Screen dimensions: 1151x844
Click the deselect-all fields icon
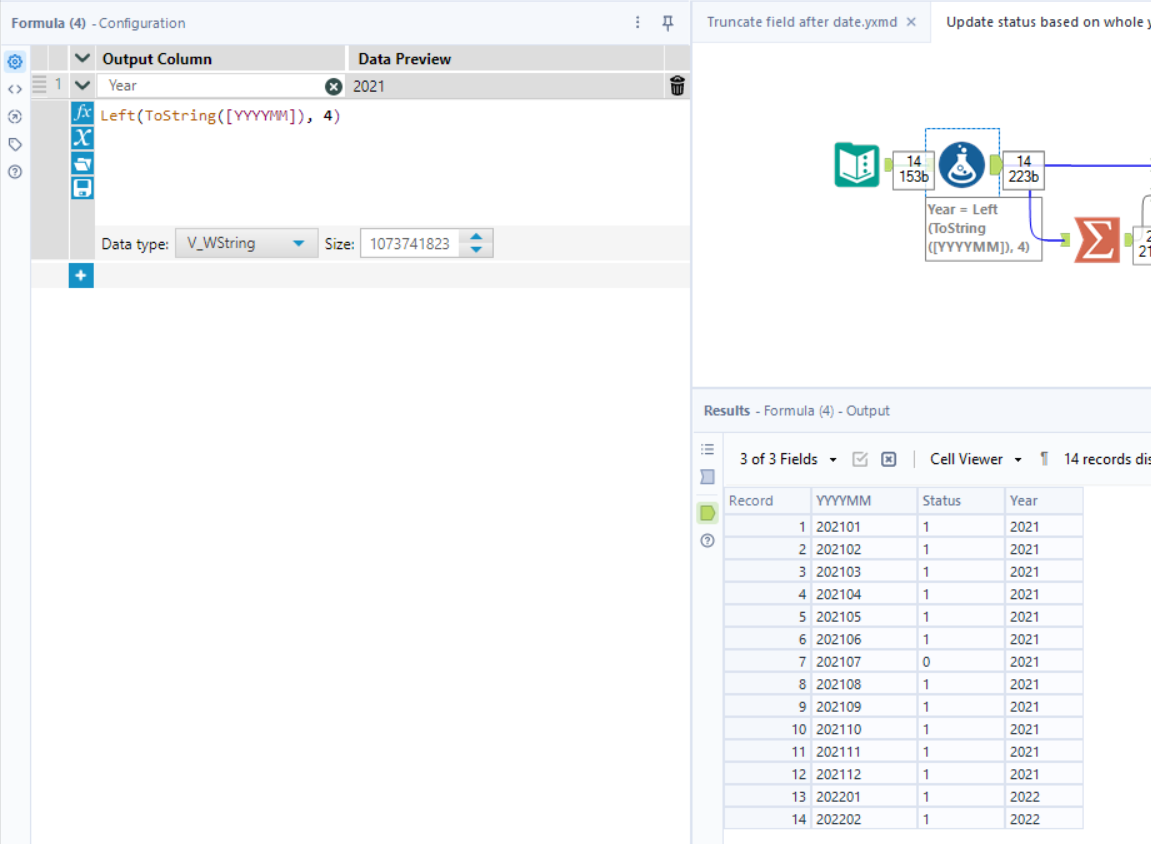889,458
